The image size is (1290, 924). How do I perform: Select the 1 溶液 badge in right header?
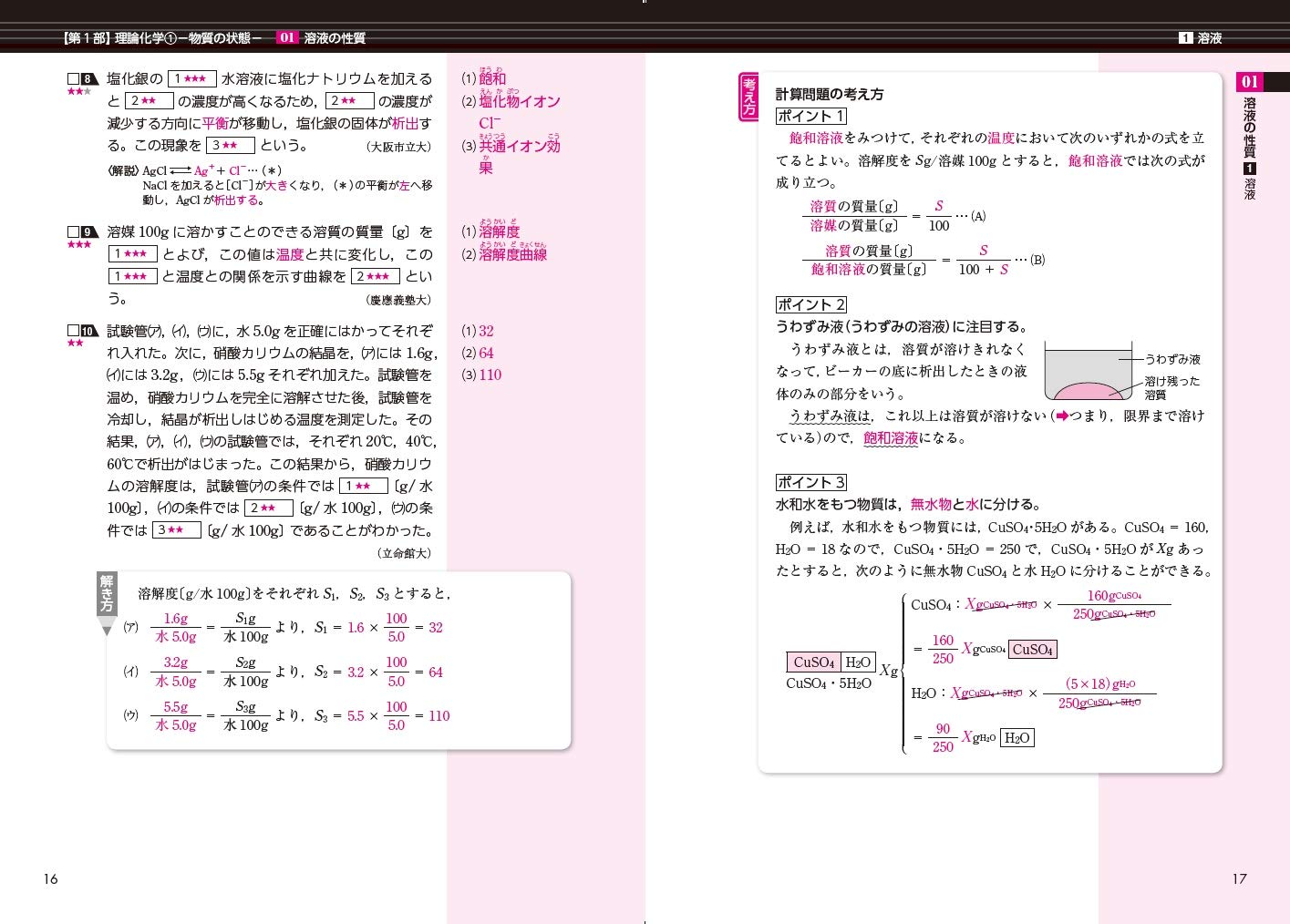(x=1185, y=38)
